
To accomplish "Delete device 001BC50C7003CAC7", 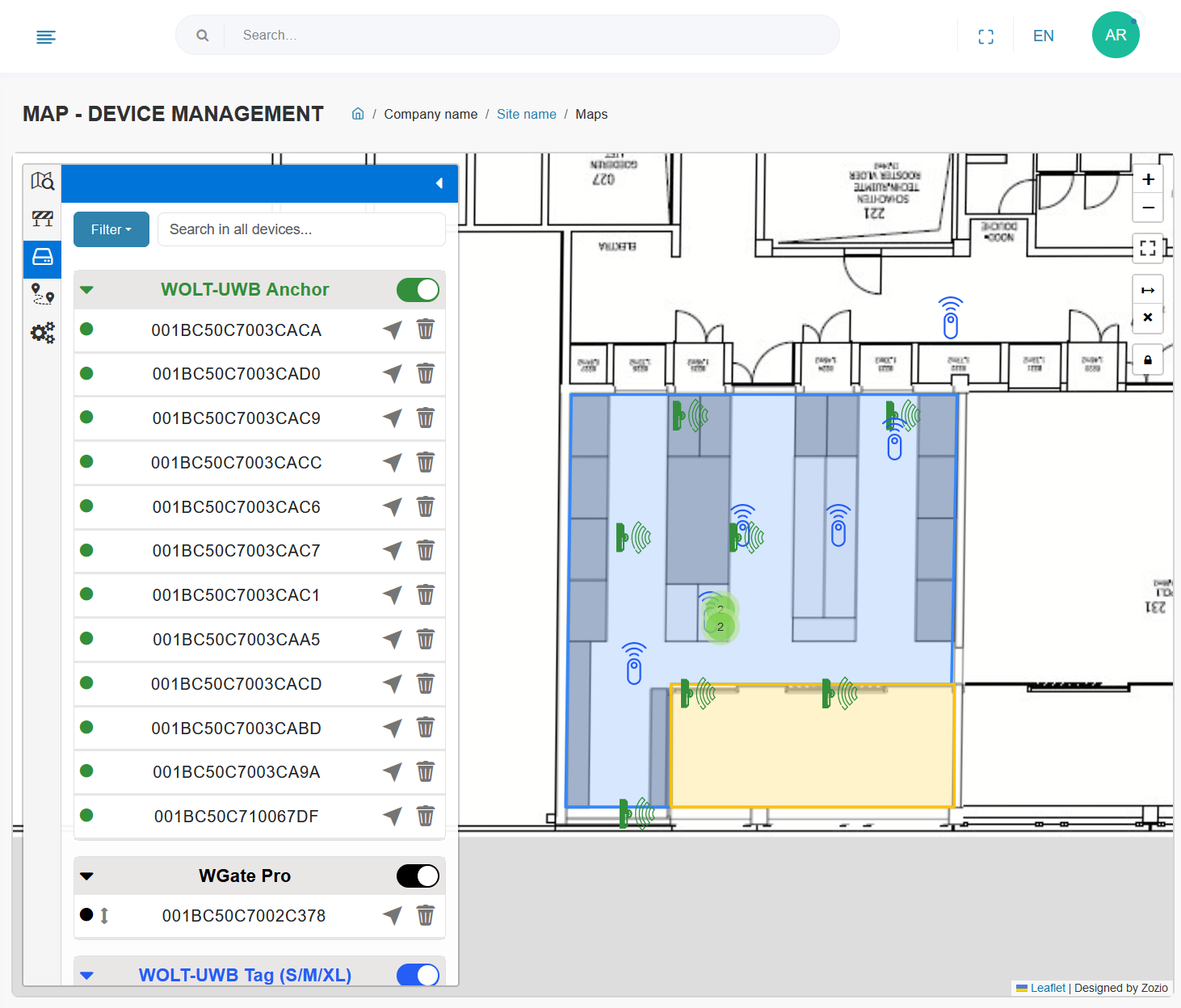I will (x=426, y=551).
